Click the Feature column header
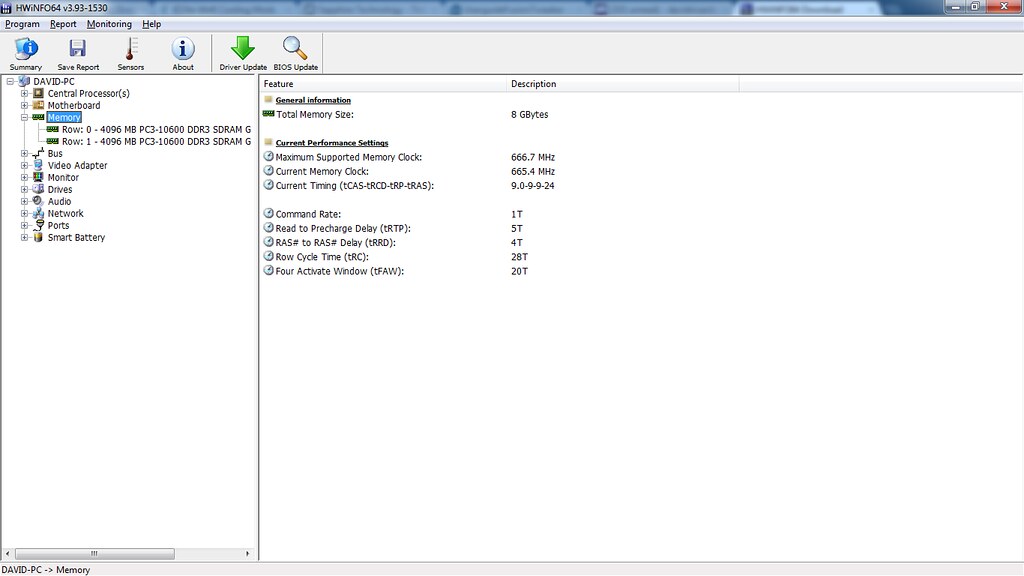This screenshot has width=1024, height=576. 383,84
